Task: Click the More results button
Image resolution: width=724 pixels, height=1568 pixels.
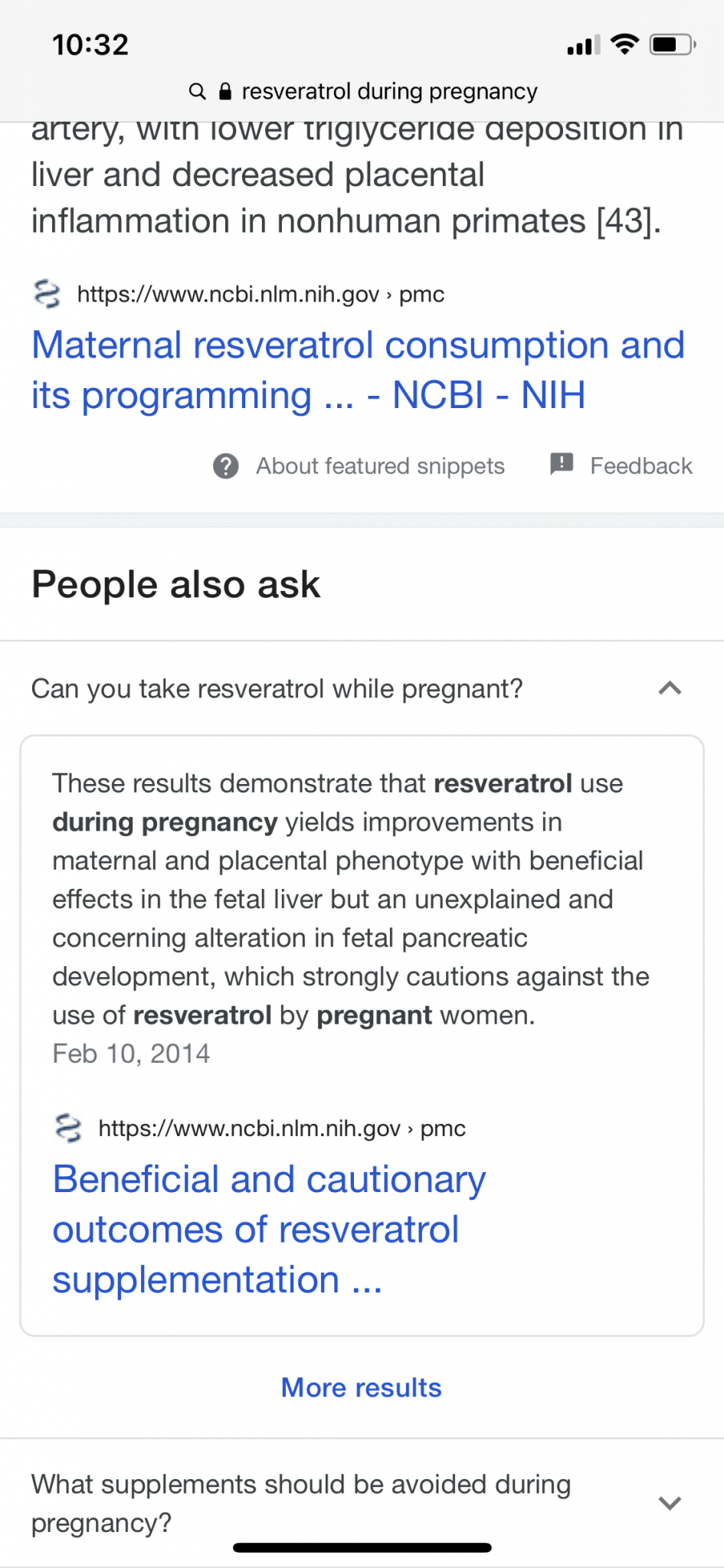Action: click(x=362, y=1387)
